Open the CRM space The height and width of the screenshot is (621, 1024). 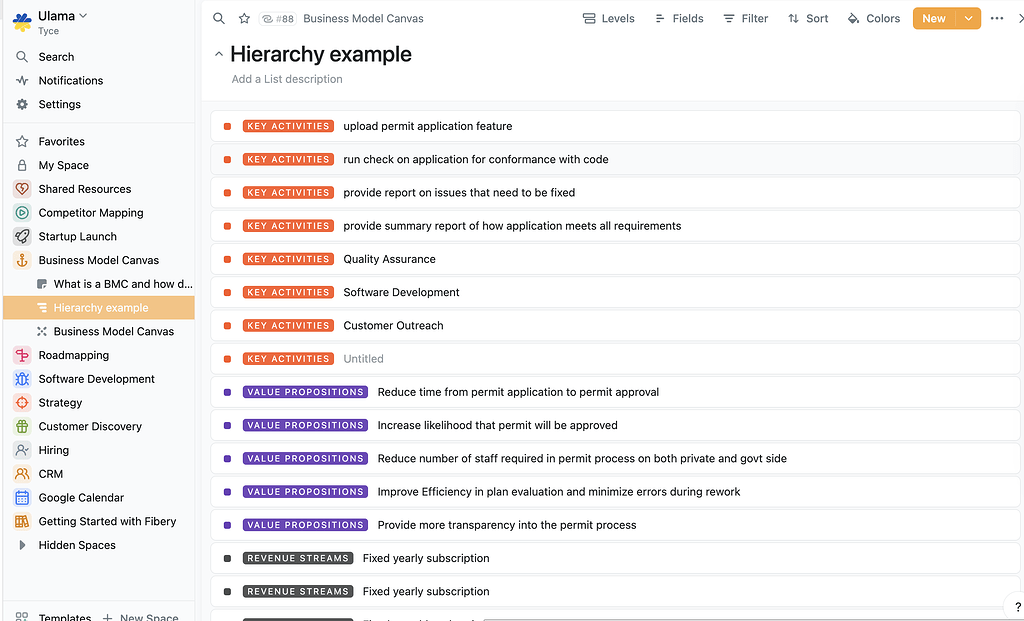click(48, 473)
